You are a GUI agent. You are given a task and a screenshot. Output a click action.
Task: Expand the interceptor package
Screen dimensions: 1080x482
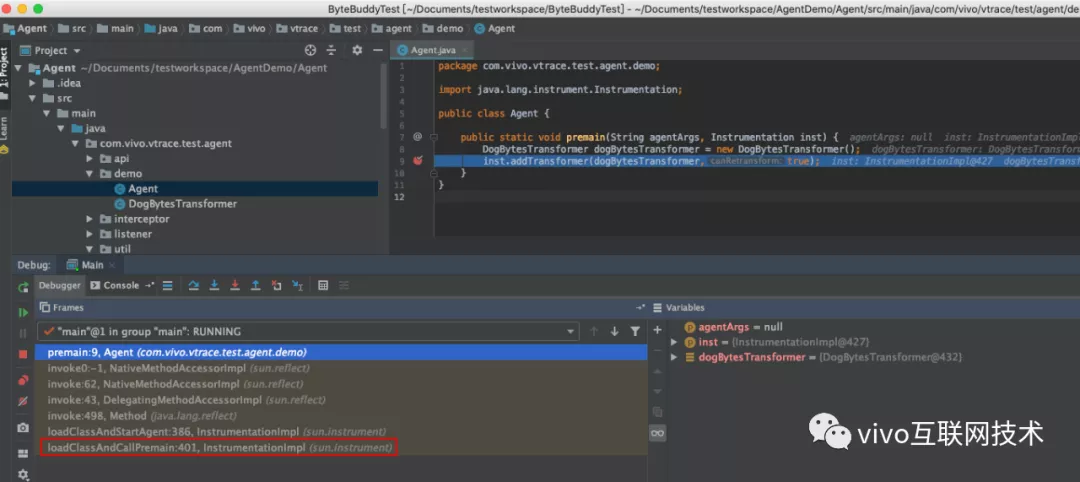[x=90, y=219]
